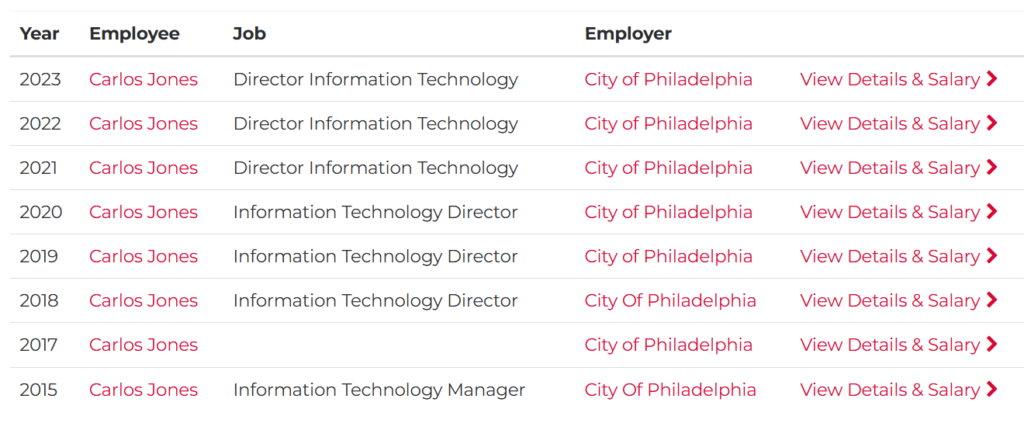The width and height of the screenshot is (1024, 423).
Task: Click the Job column header
Action: tap(249, 33)
